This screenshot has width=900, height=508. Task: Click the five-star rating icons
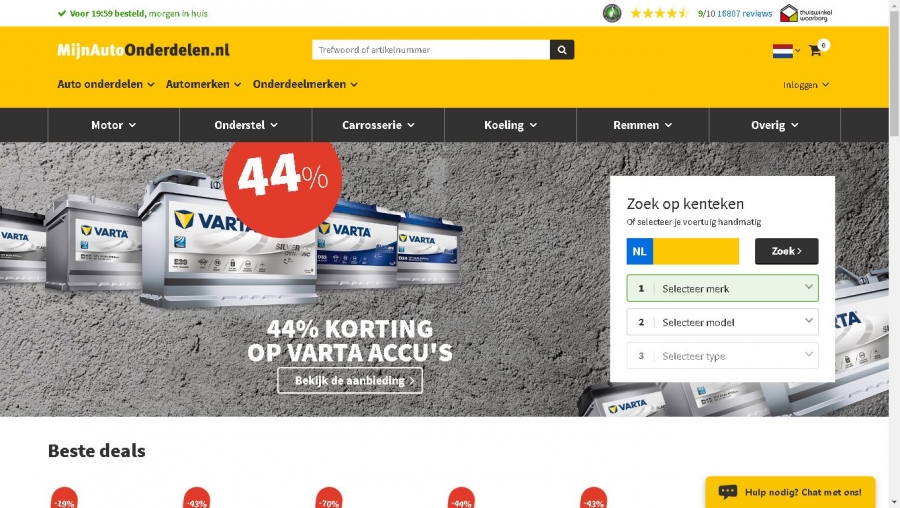coord(659,13)
